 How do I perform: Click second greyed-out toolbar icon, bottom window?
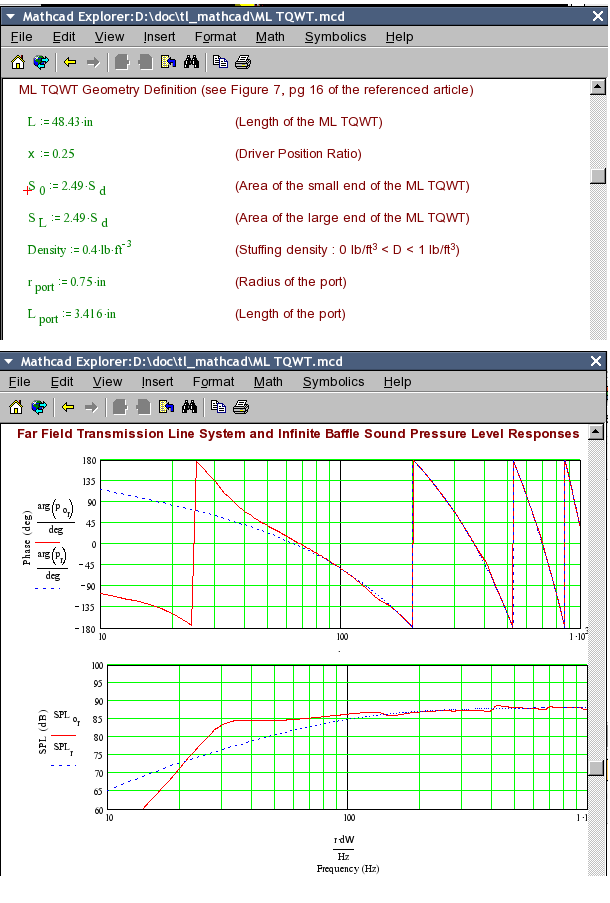(x=143, y=407)
